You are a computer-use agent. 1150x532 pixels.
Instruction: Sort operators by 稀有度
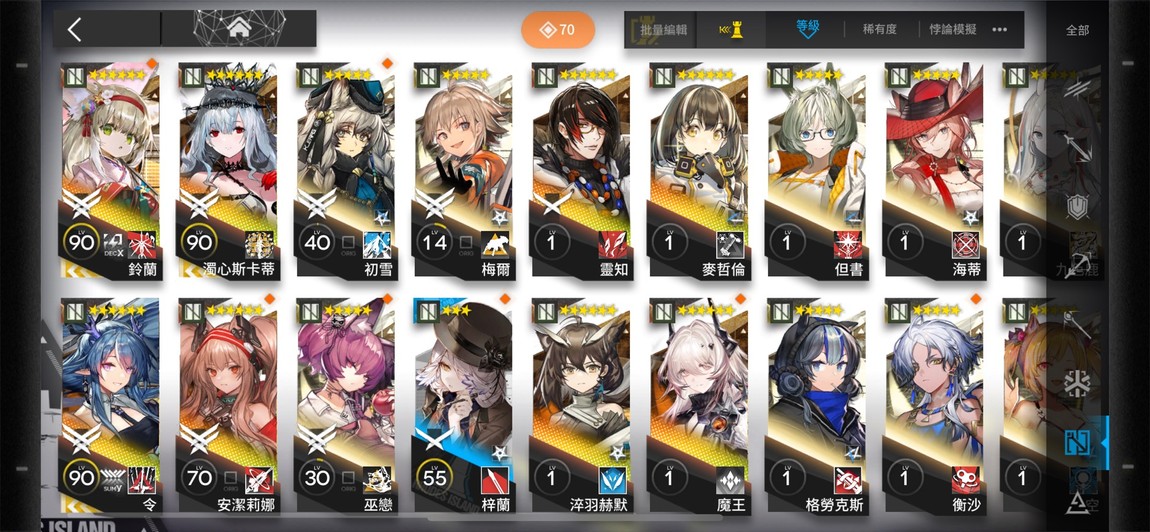coord(880,30)
